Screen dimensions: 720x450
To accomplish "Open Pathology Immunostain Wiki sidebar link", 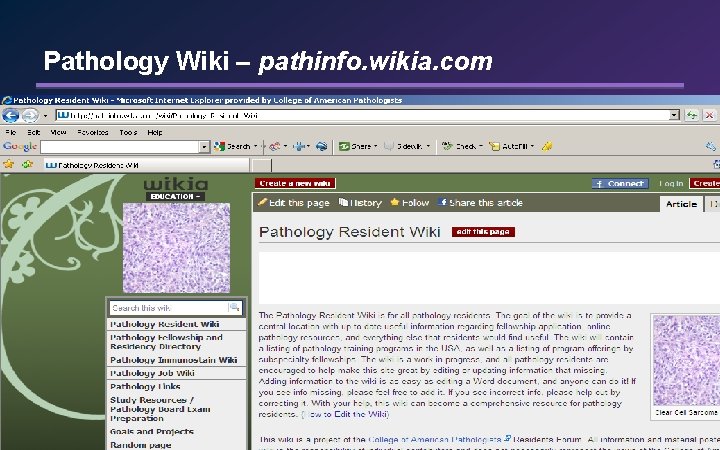I will [176, 360].
